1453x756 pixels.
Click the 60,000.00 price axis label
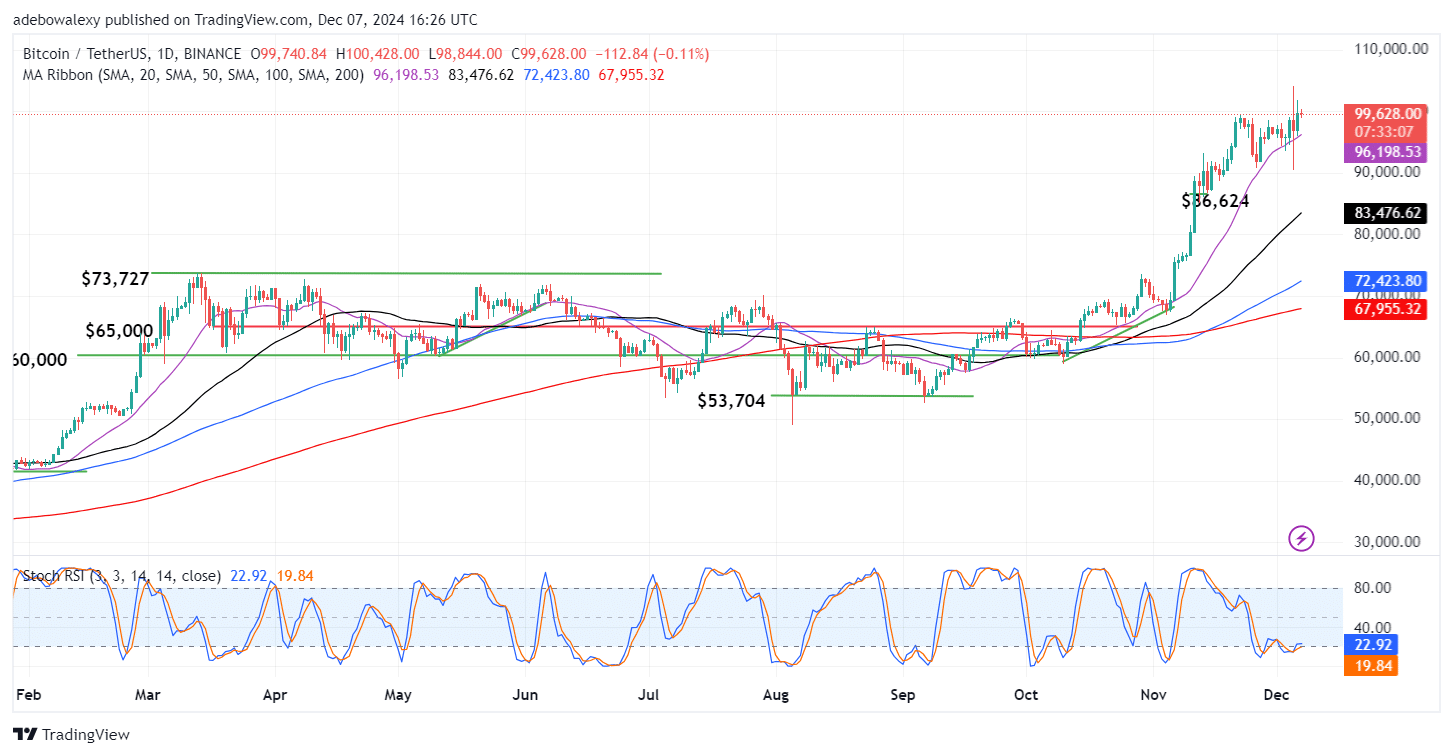tap(1385, 357)
